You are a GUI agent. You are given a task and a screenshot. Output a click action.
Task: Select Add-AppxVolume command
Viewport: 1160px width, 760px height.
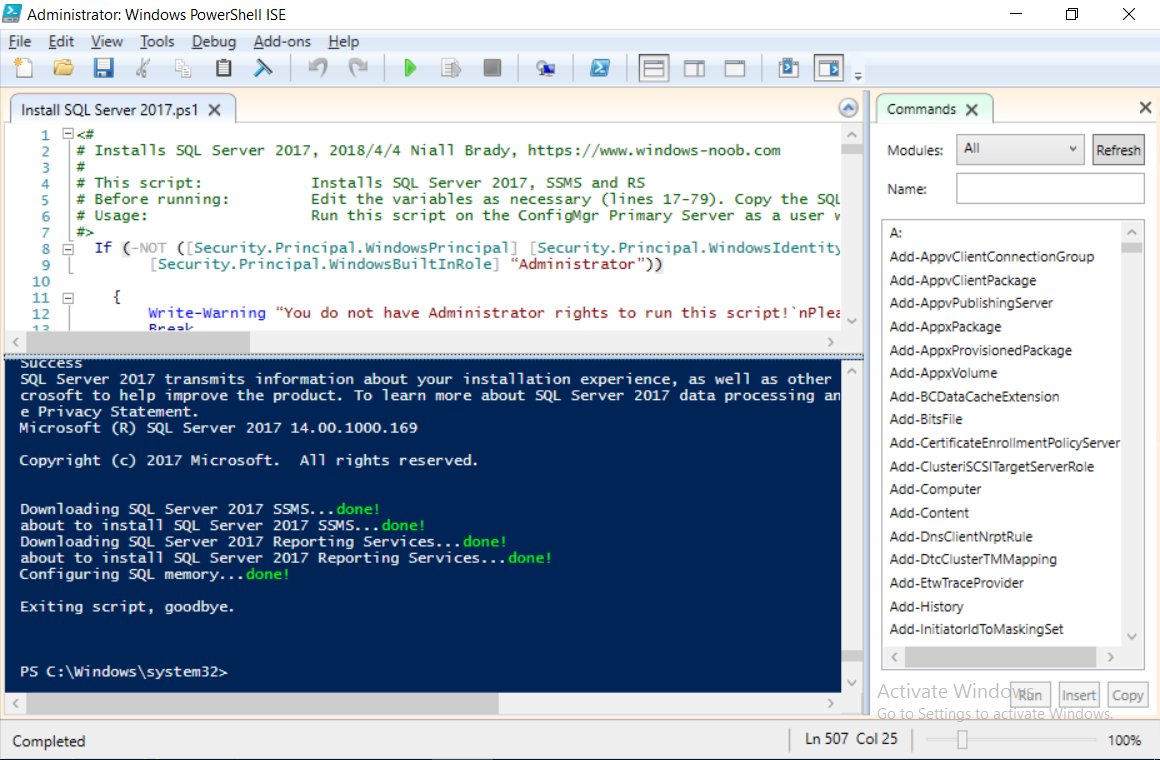point(943,373)
